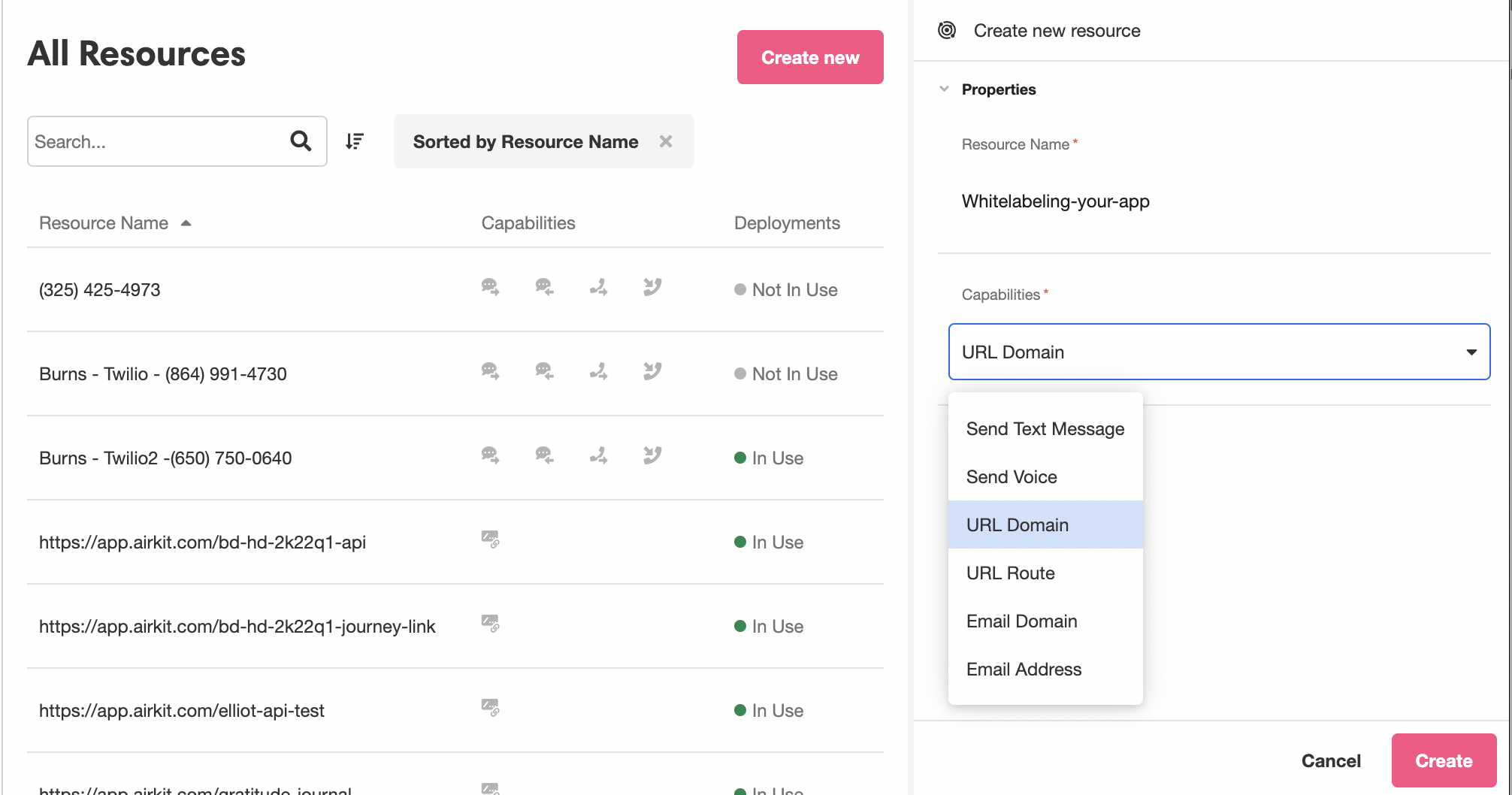The image size is (1512, 795).
Task: Open Burns - Twilio - (864) 991-4730 resource
Action: (455, 373)
